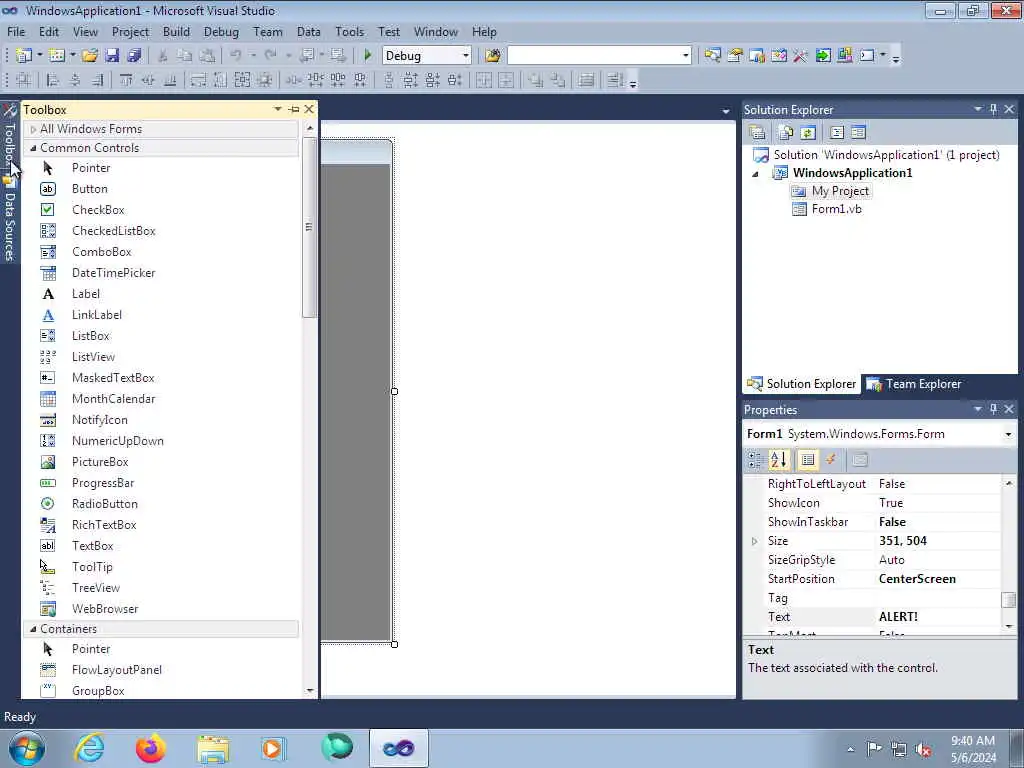Switch to the Team Explorer tab
The image size is (1024, 768).
tap(914, 384)
